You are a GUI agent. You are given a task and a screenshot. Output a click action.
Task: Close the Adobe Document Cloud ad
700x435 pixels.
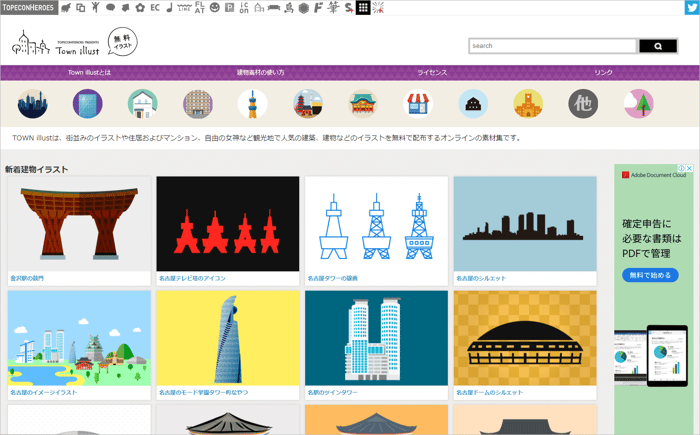(689, 169)
